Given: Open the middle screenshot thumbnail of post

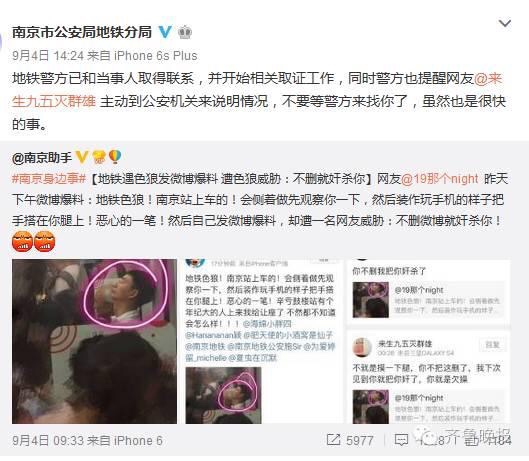Looking at the screenshot, I should [264, 341].
